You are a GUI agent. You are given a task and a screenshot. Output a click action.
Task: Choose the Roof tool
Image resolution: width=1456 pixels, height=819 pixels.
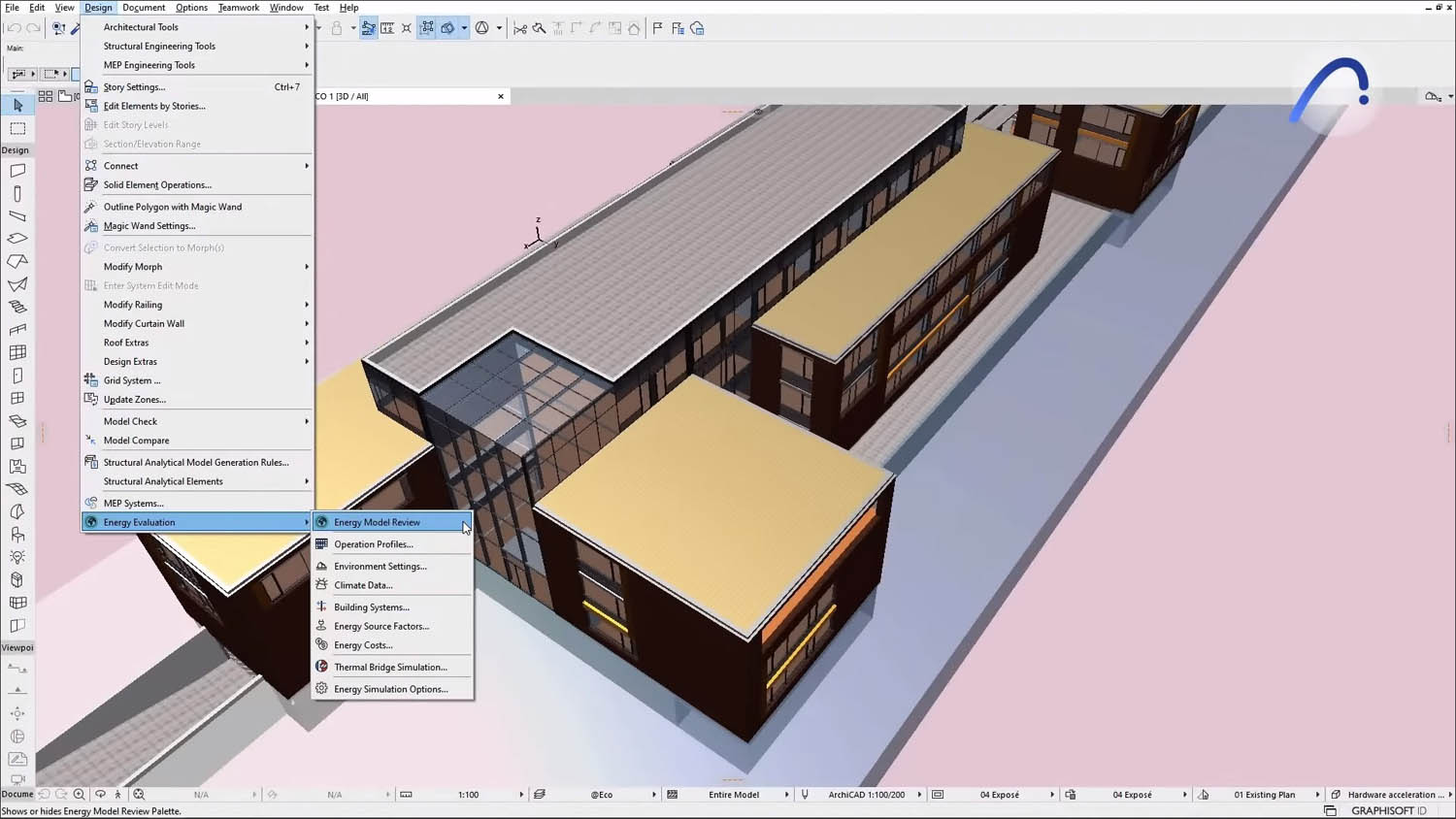coord(17,260)
